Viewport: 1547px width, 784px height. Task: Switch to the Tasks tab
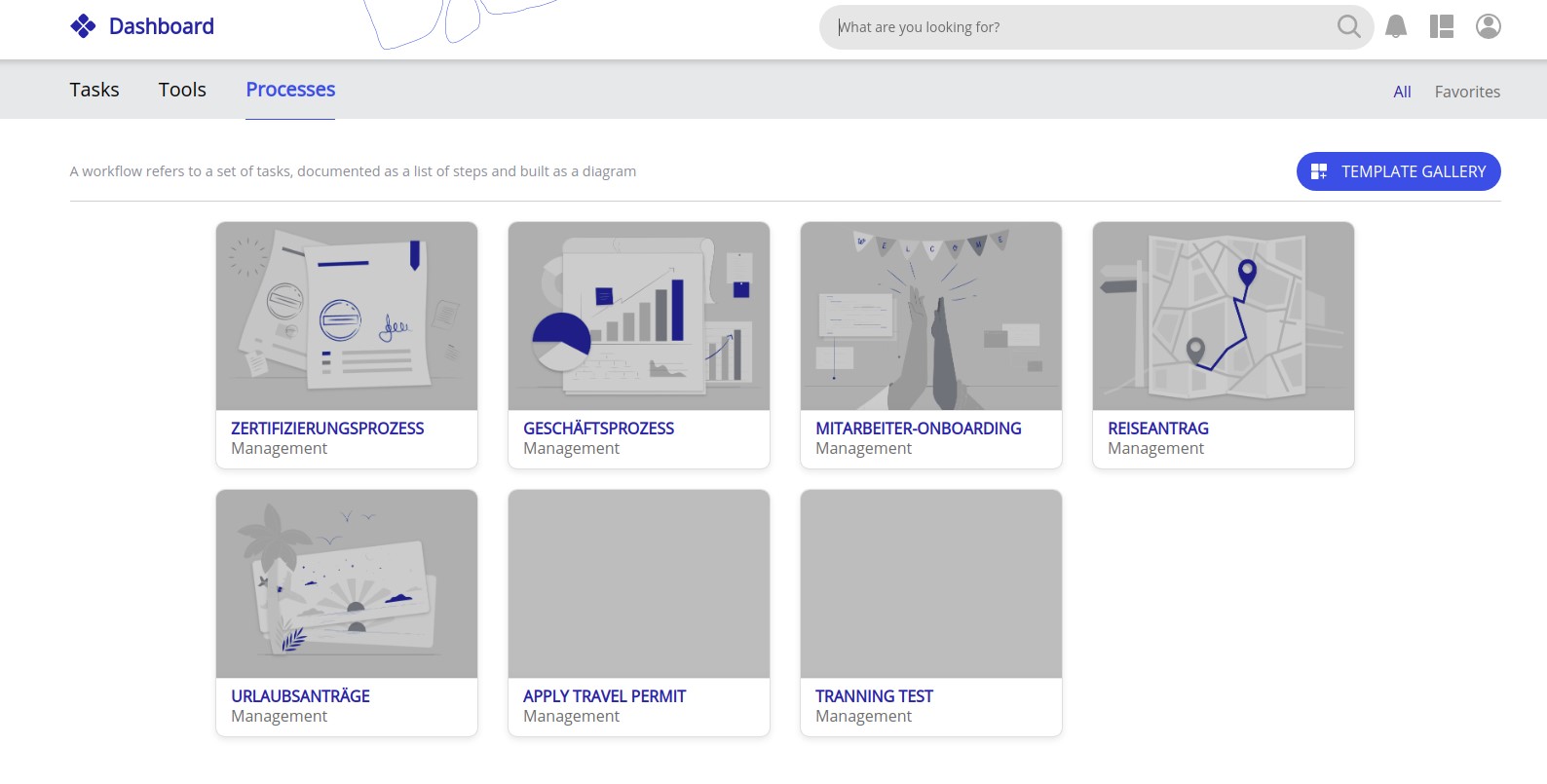94,90
